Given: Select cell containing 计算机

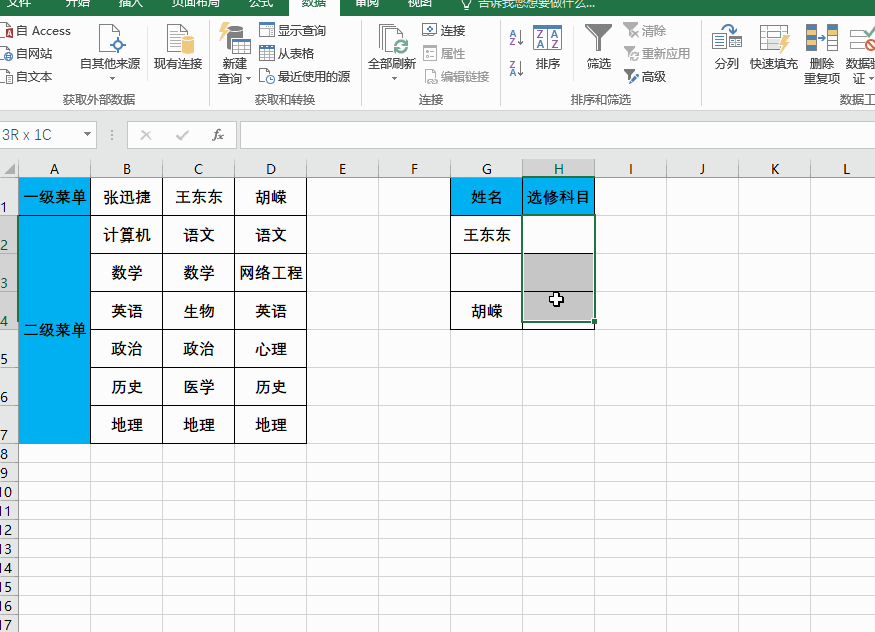Looking at the screenshot, I should tap(127, 235).
